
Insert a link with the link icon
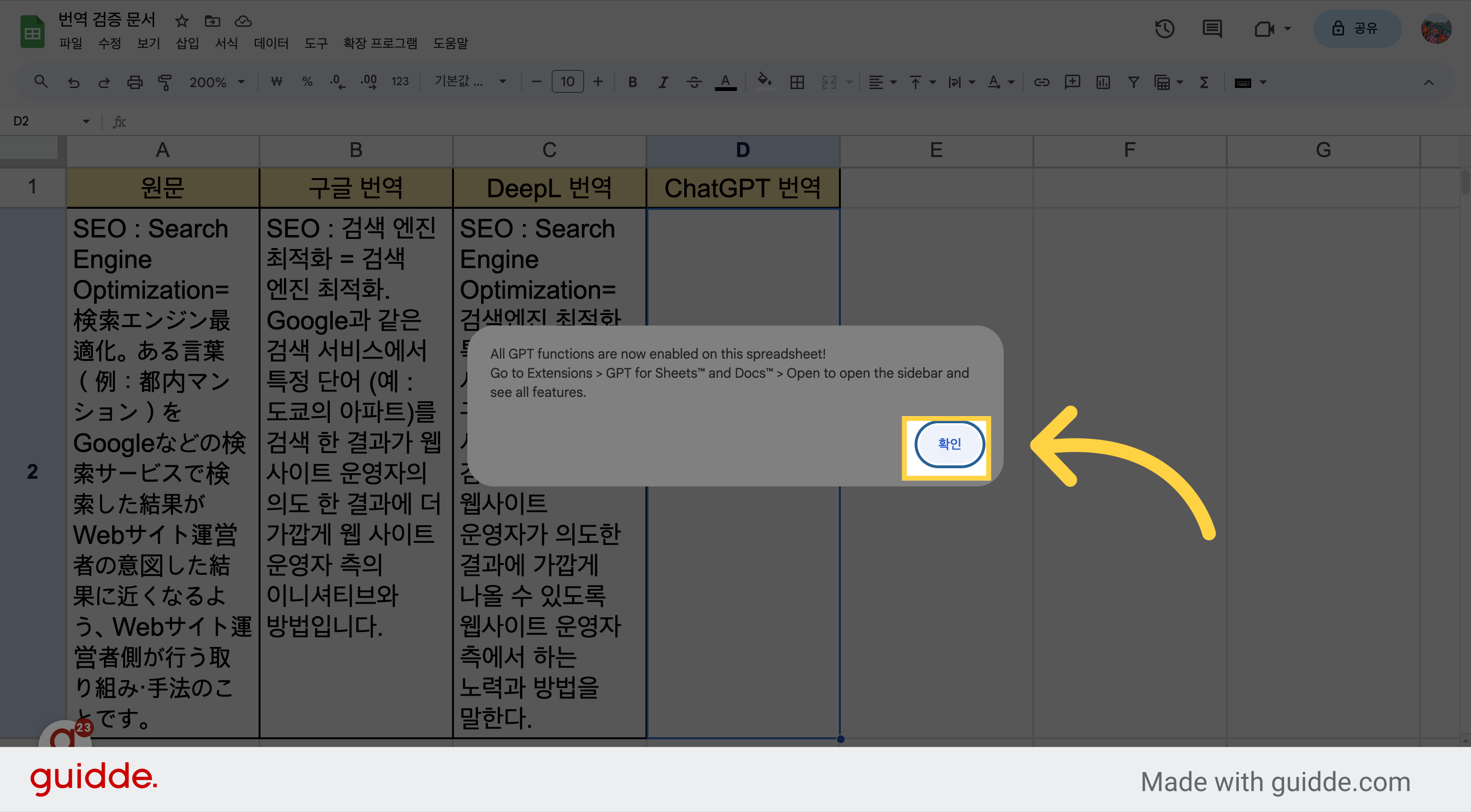point(1041,82)
